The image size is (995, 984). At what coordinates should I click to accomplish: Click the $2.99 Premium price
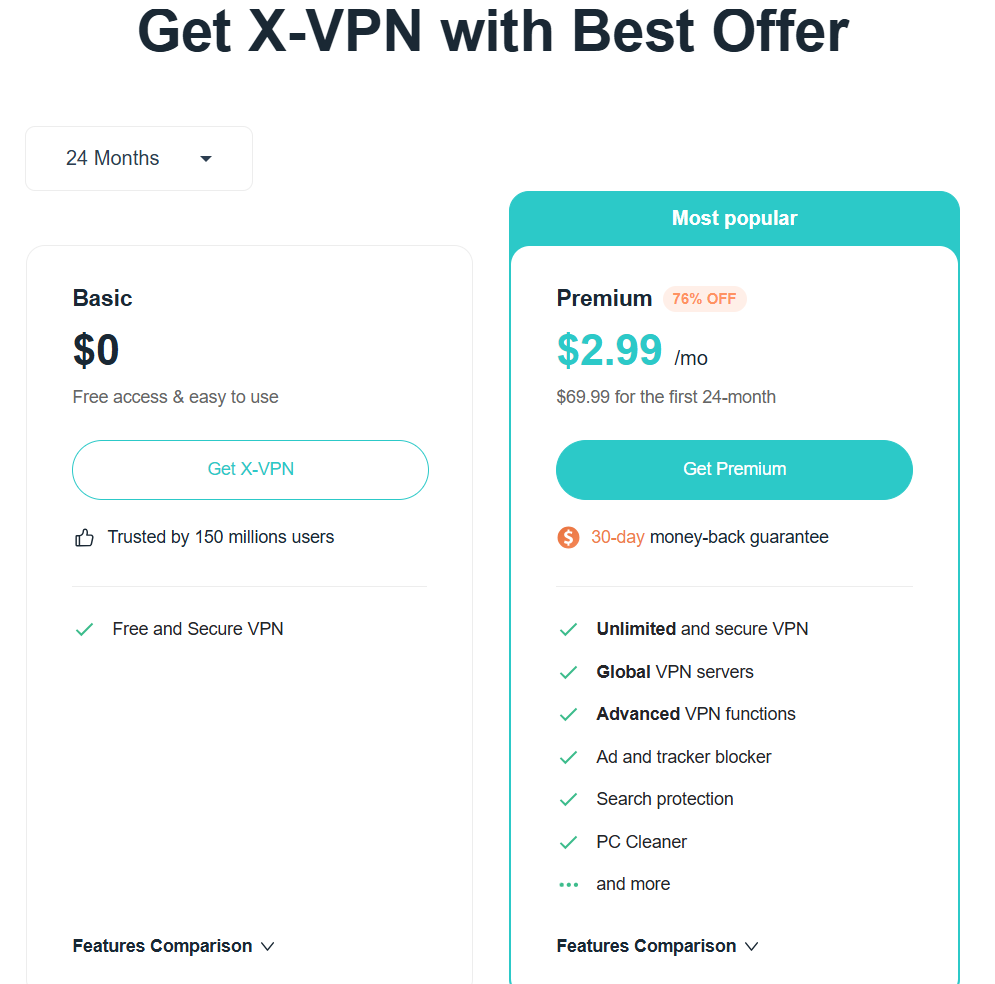609,351
